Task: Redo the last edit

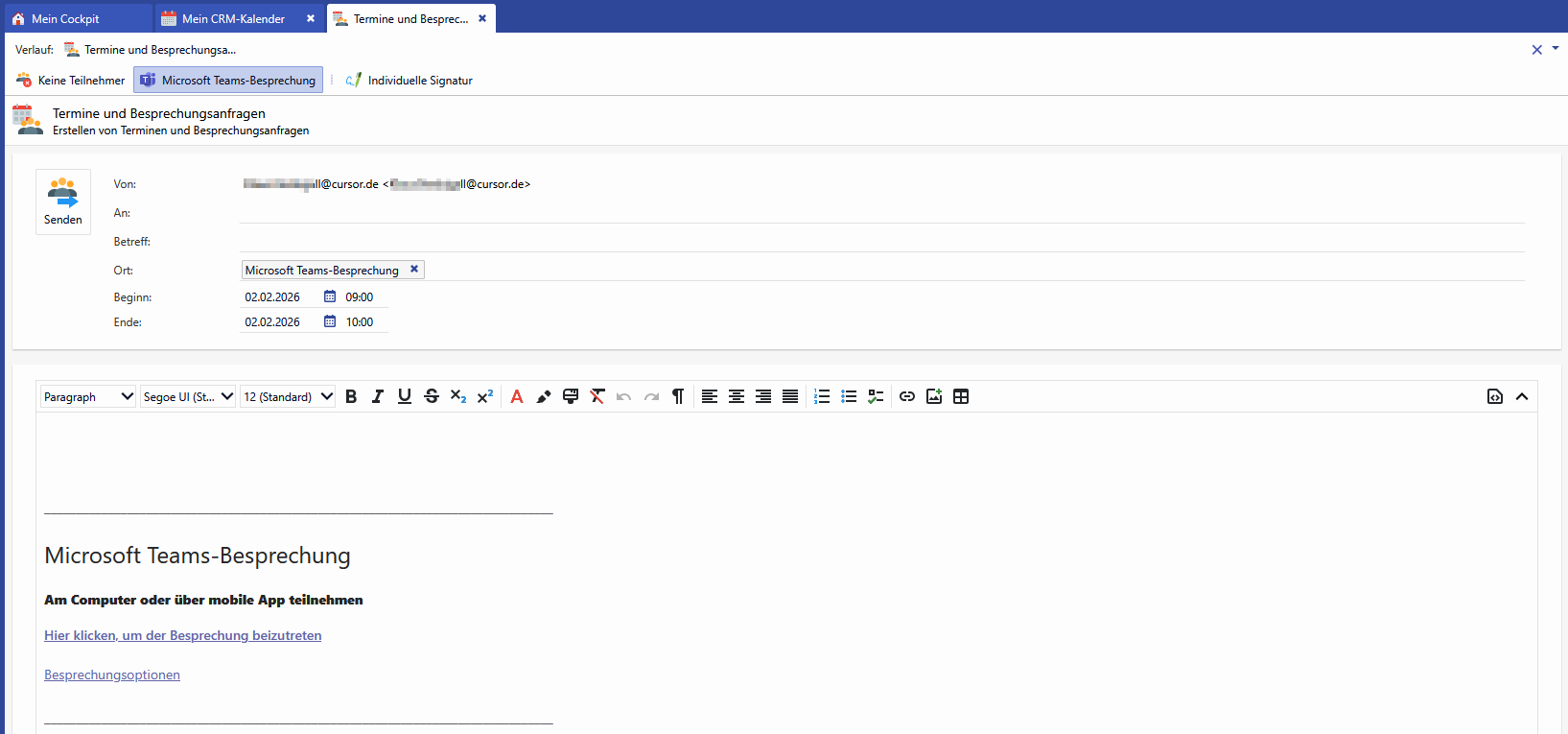Action: 651,396
